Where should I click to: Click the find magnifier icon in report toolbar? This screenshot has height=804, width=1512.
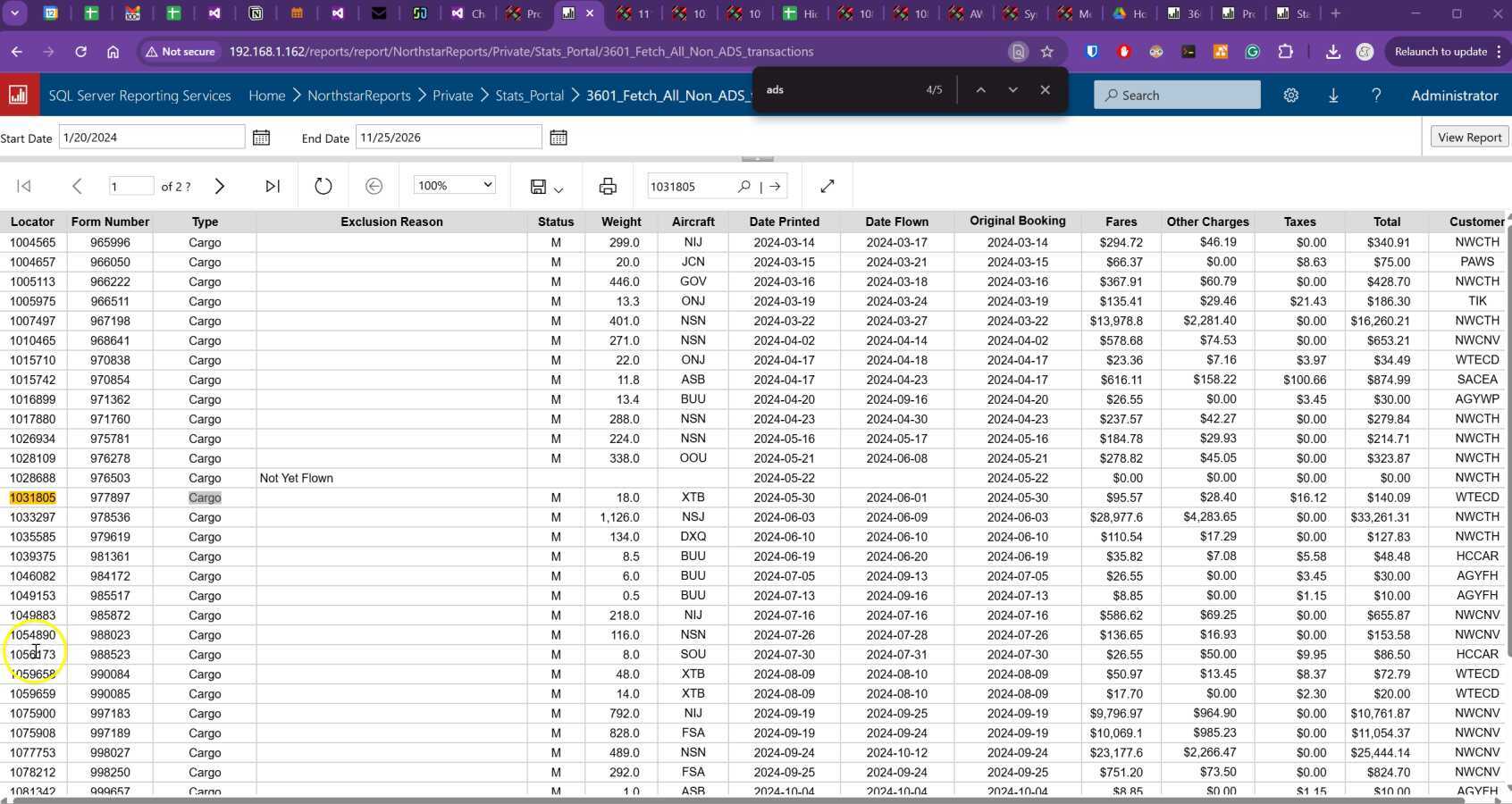[x=743, y=186]
